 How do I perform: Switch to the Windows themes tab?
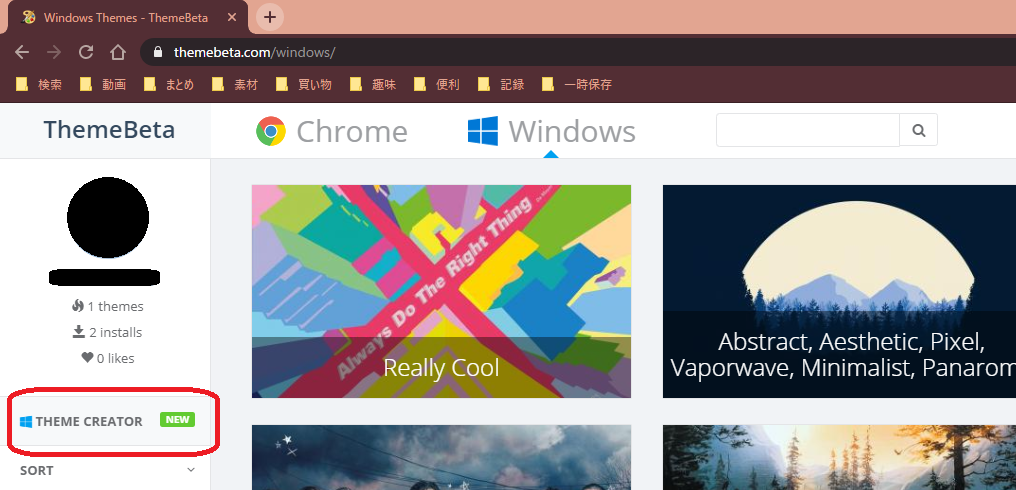[551, 131]
